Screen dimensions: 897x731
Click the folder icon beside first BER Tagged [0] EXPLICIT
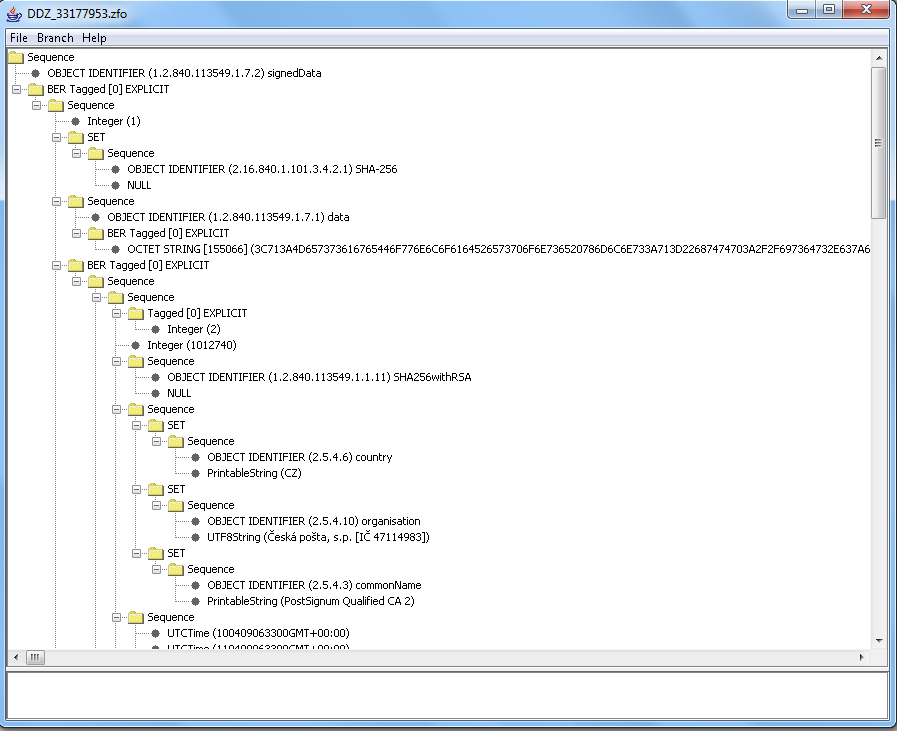click(x=36, y=89)
